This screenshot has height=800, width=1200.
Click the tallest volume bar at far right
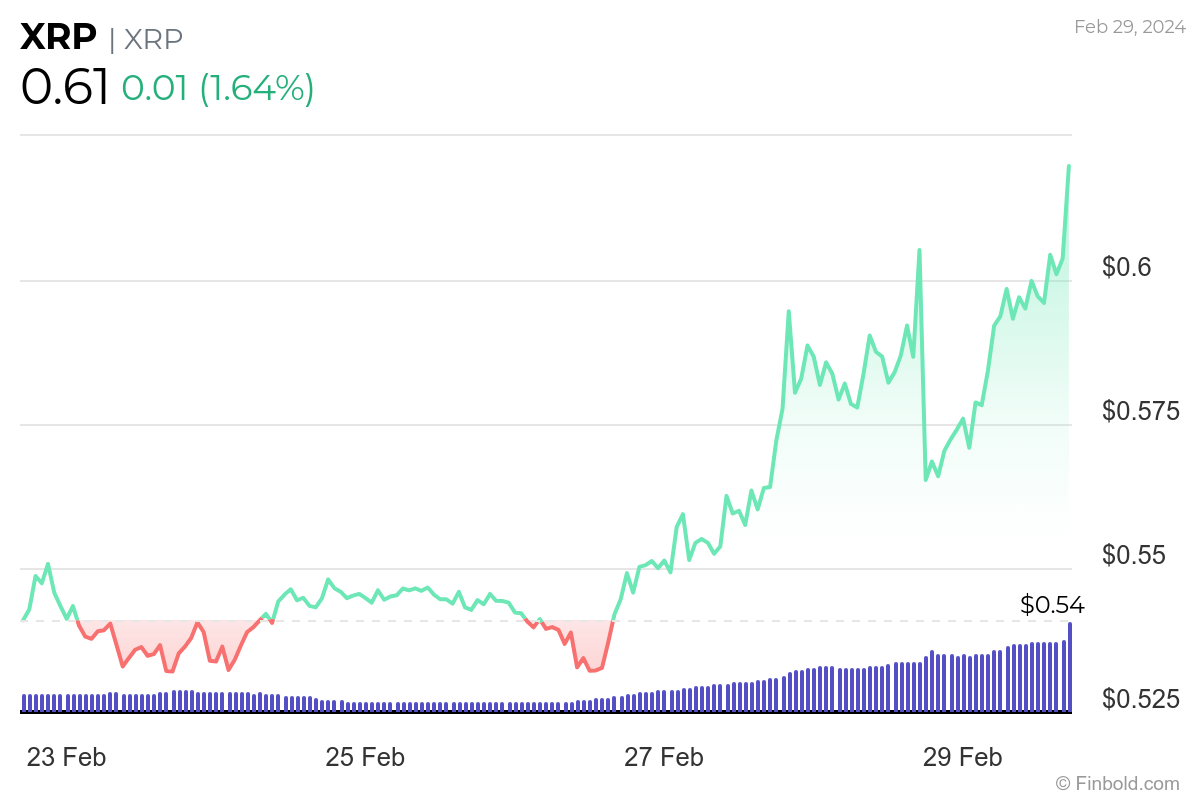pyautogui.click(x=1070, y=667)
